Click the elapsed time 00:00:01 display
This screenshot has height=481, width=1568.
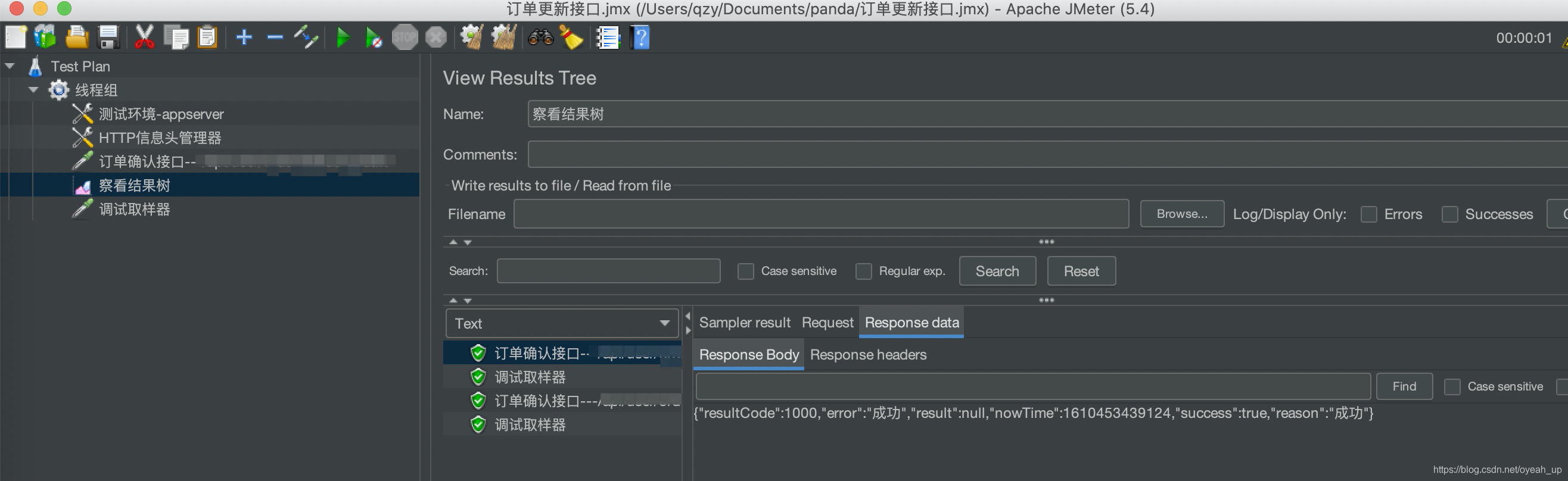point(1524,38)
